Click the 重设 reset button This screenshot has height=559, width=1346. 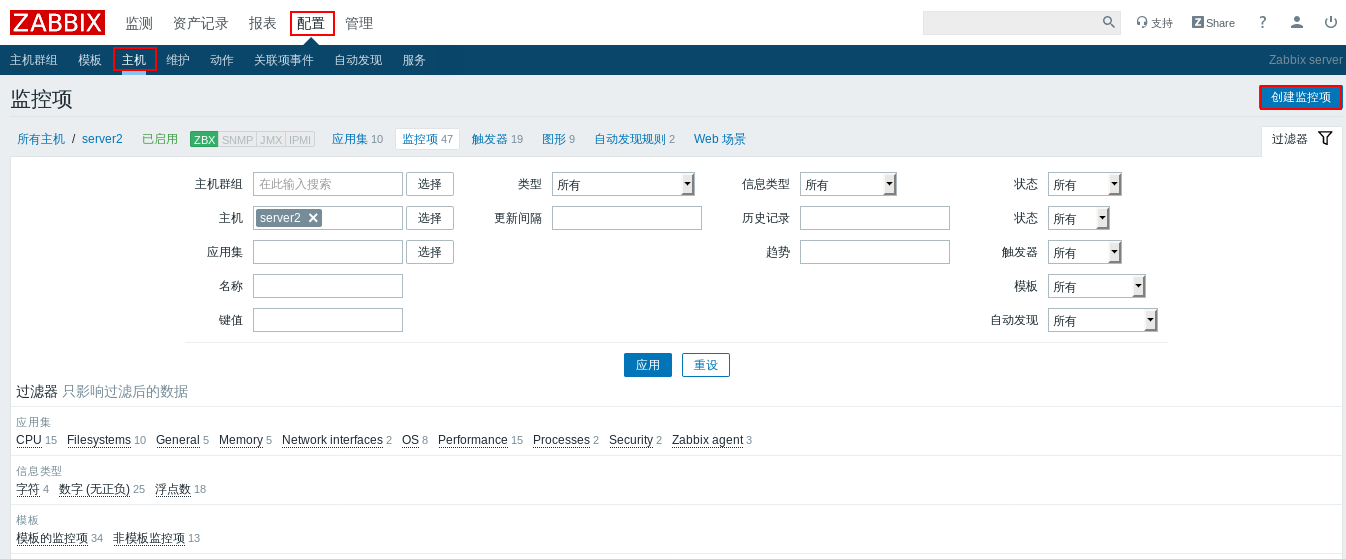coord(706,365)
